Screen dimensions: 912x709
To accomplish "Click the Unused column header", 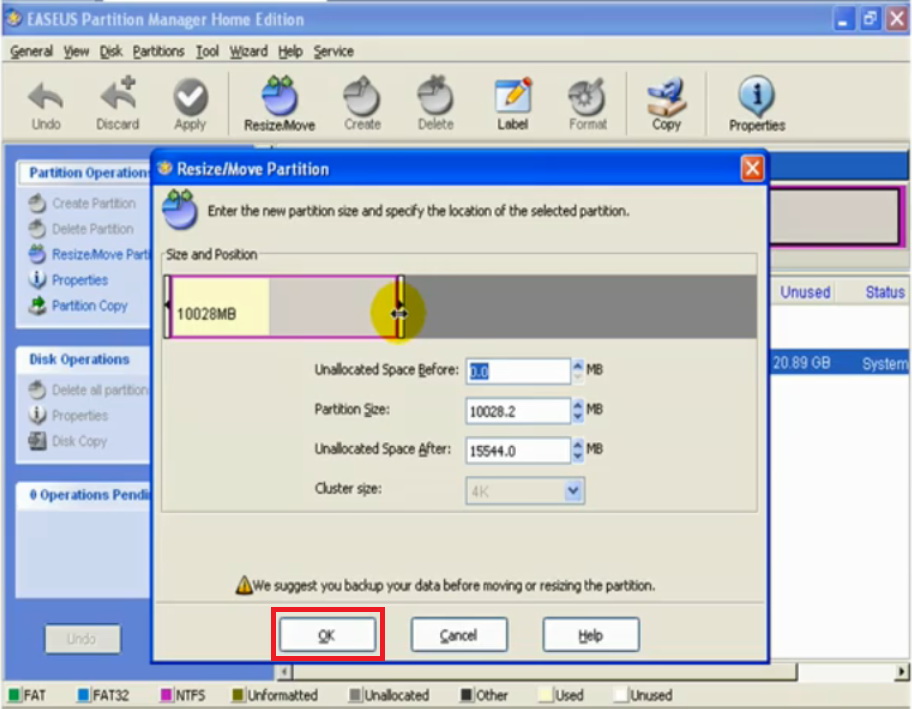I will coord(805,292).
